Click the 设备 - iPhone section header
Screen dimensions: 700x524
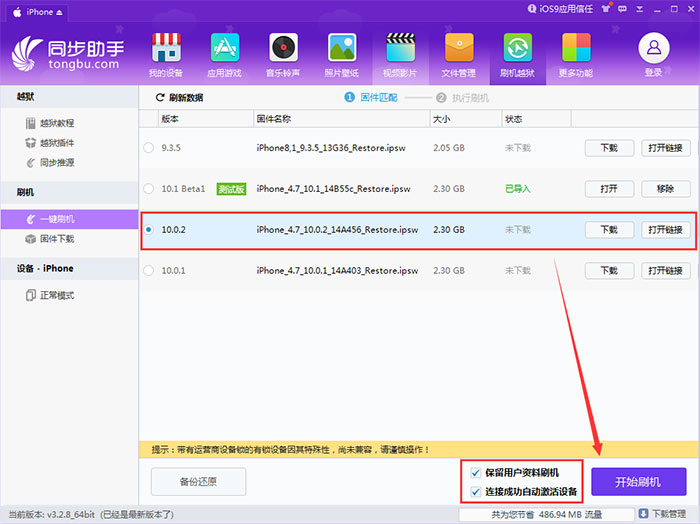(x=70, y=269)
